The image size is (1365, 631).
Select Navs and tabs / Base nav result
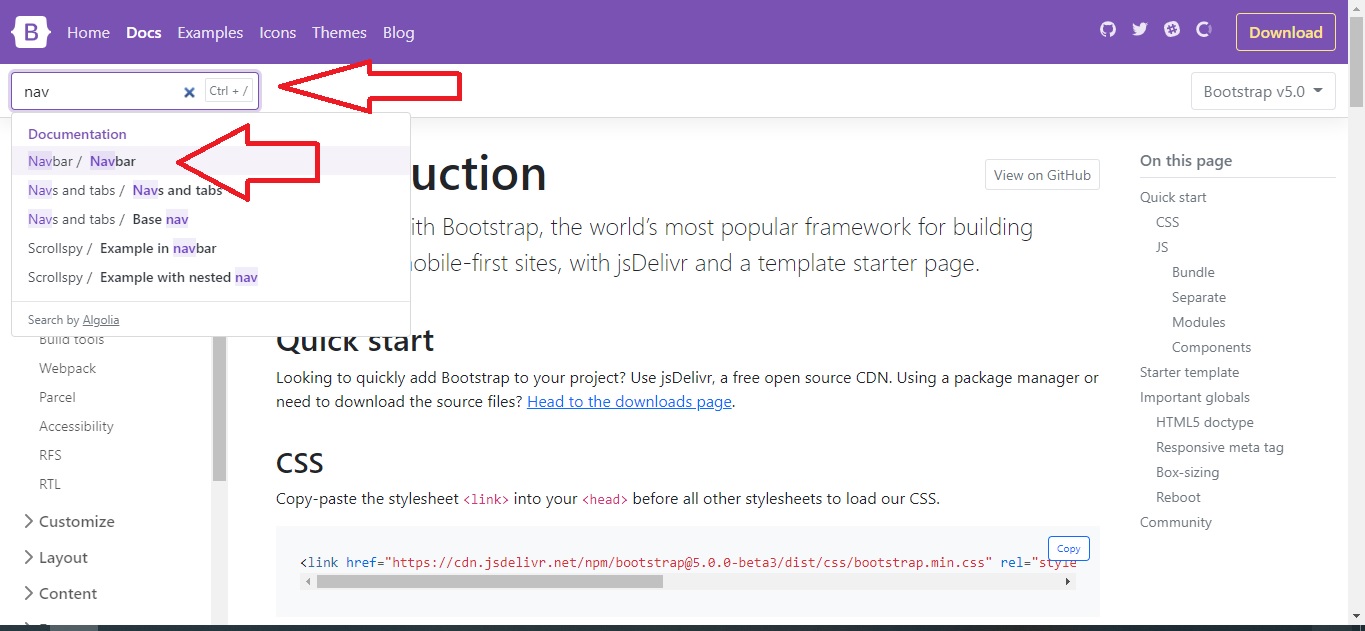pos(211,219)
